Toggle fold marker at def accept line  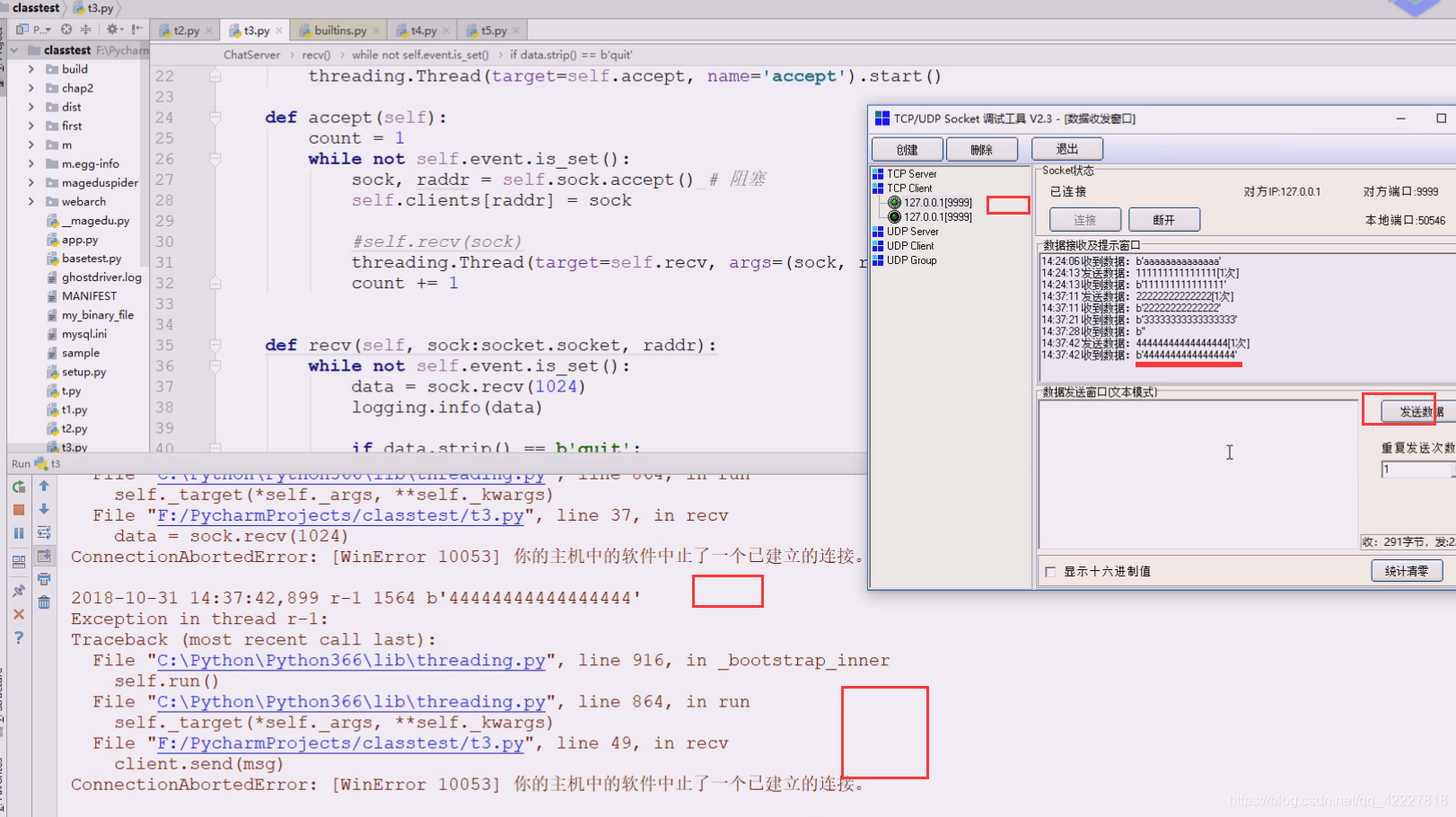pos(215,118)
